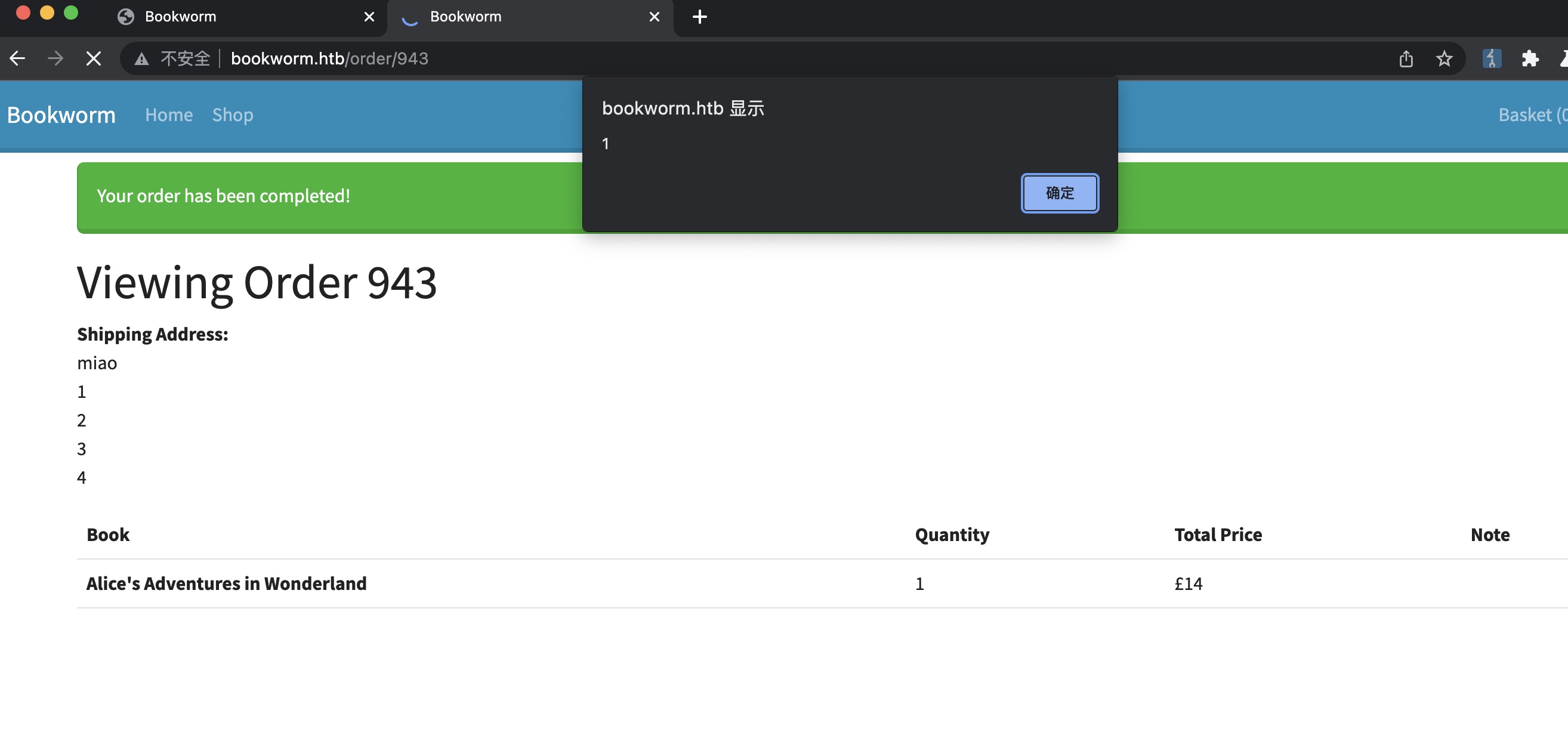Viewport: 1568px width, 754px height.
Task: Confirm alert with 确定 button
Action: coord(1059,193)
